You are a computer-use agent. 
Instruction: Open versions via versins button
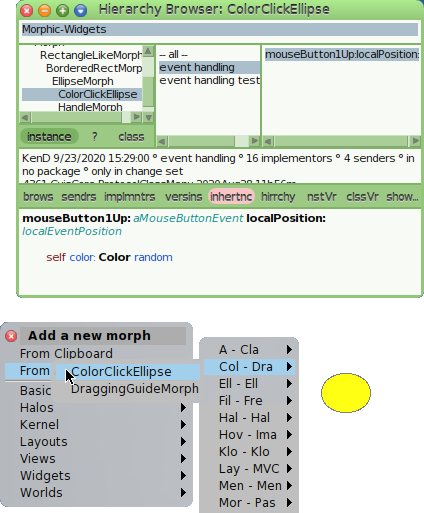pyautogui.click(x=183, y=197)
